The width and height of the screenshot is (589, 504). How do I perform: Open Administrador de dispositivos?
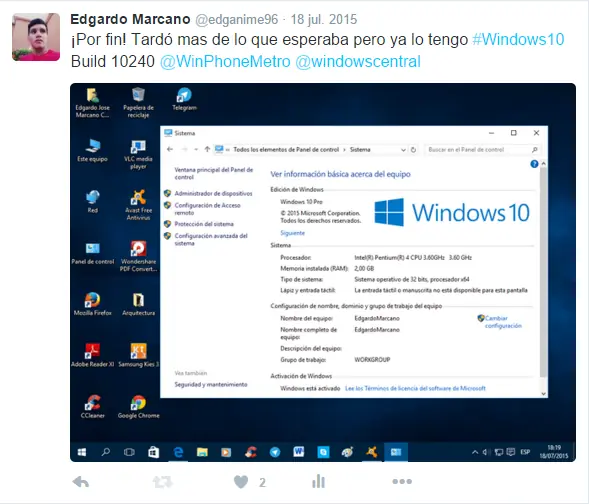(213, 193)
